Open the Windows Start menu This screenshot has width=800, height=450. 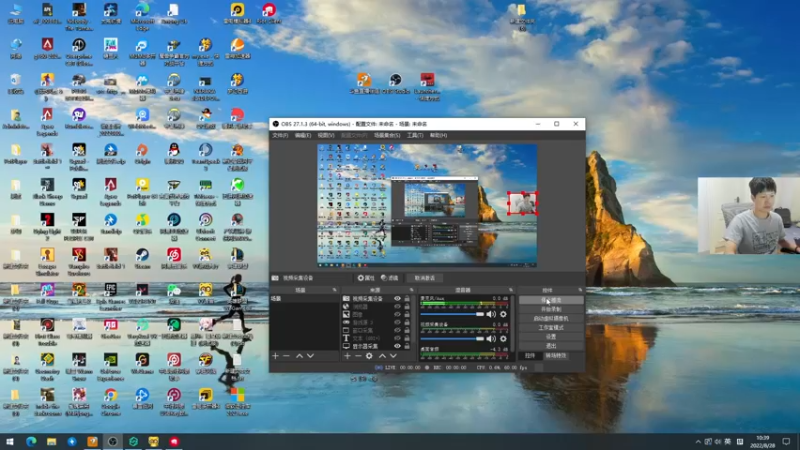[10, 441]
